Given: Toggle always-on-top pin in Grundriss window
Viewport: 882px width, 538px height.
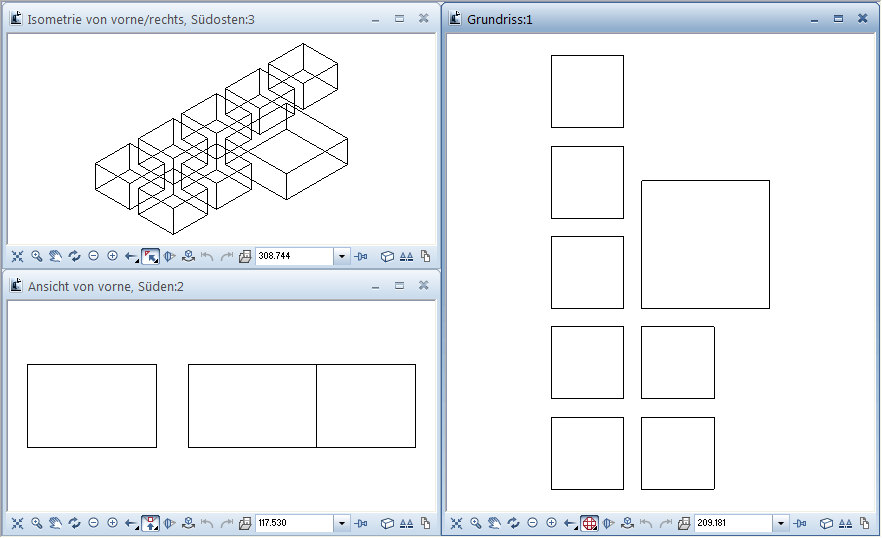Looking at the screenshot, I should click(799, 523).
